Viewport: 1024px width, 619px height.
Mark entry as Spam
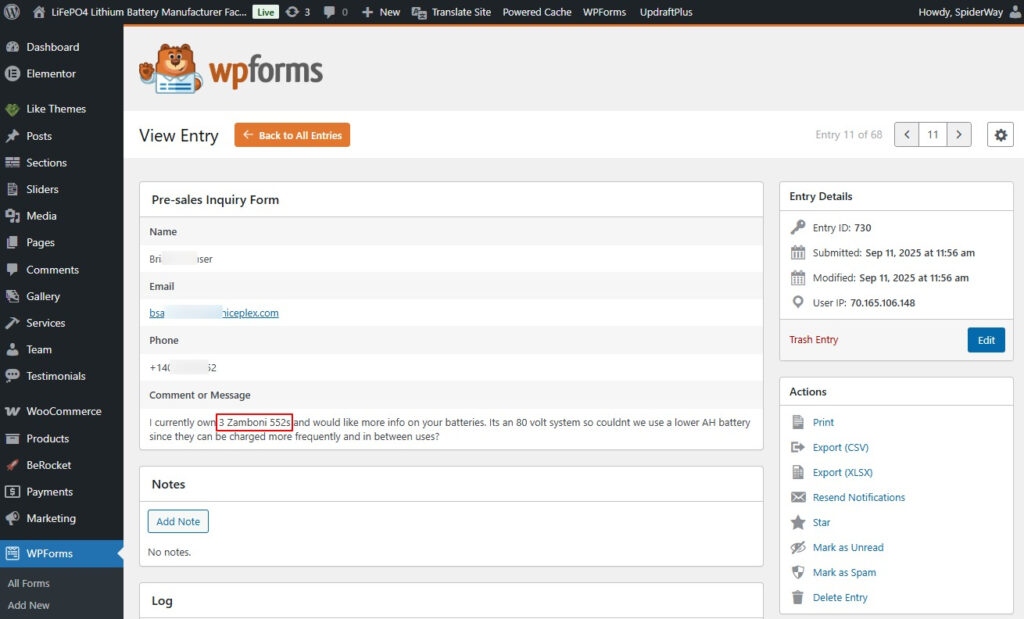[844, 572]
